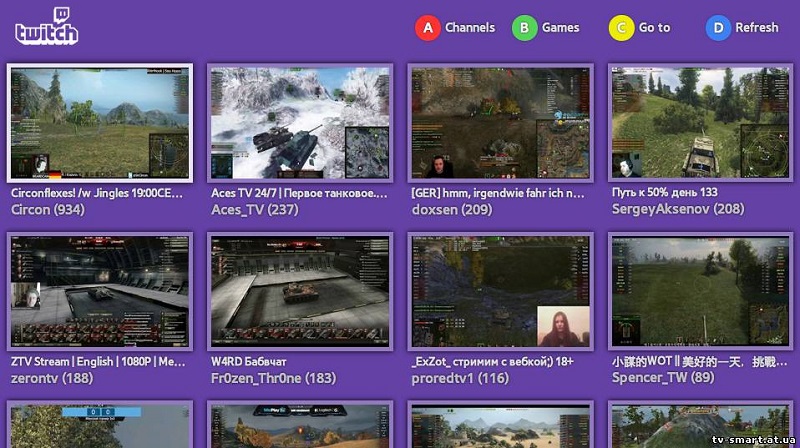Screen dimensions: 800x448
Task: Click channel name 'SergeyAksenov (208)'
Action: coord(678,209)
